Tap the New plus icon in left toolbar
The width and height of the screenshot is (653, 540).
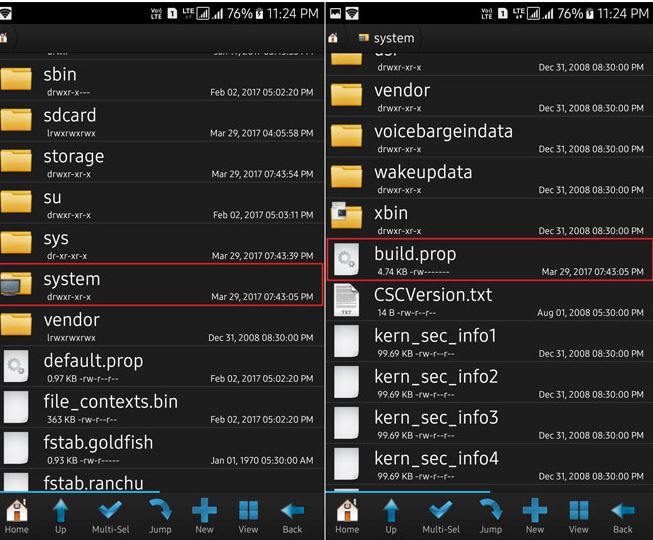tap(205, 514)
